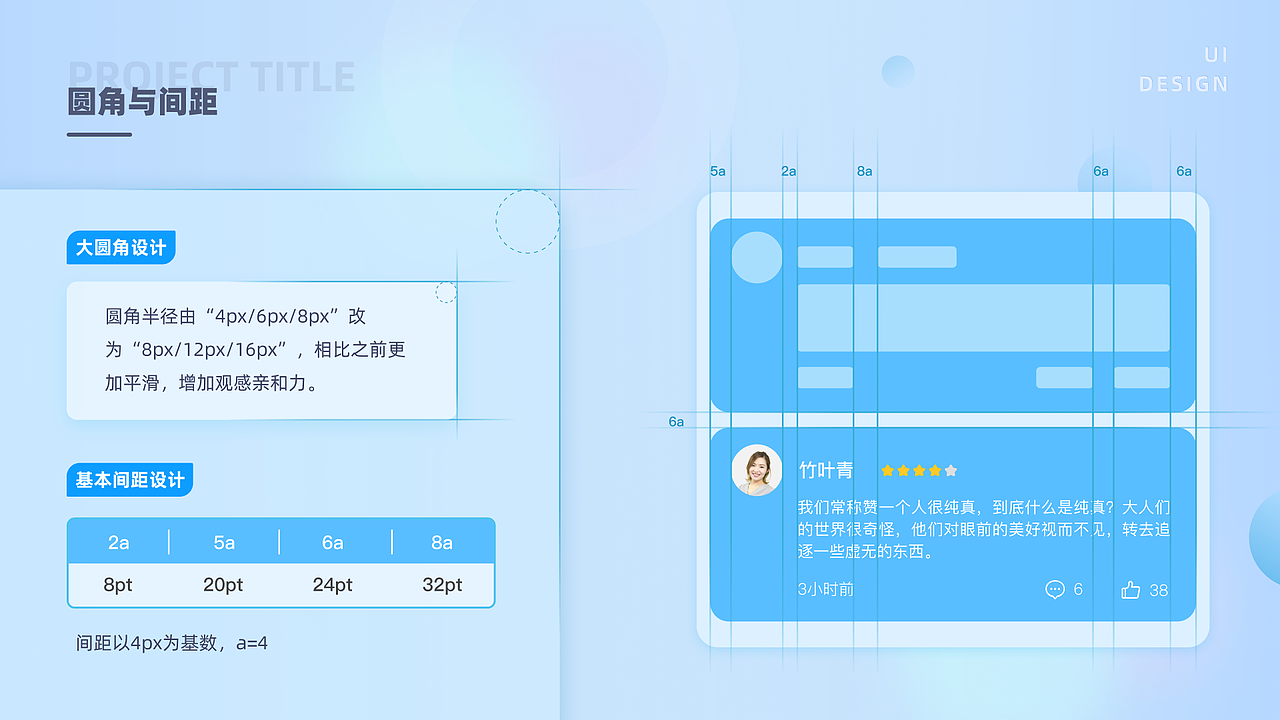Toggle the comment bubble to open replies
Screen dimensions: 1280x720
[x=1055, y=590]
